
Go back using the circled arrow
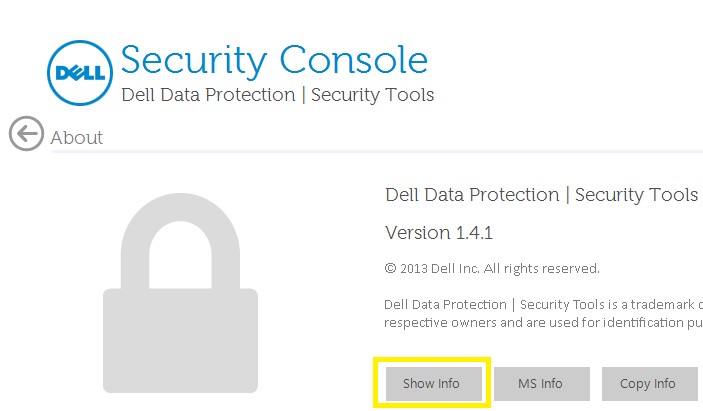click(x=26, y=134)
